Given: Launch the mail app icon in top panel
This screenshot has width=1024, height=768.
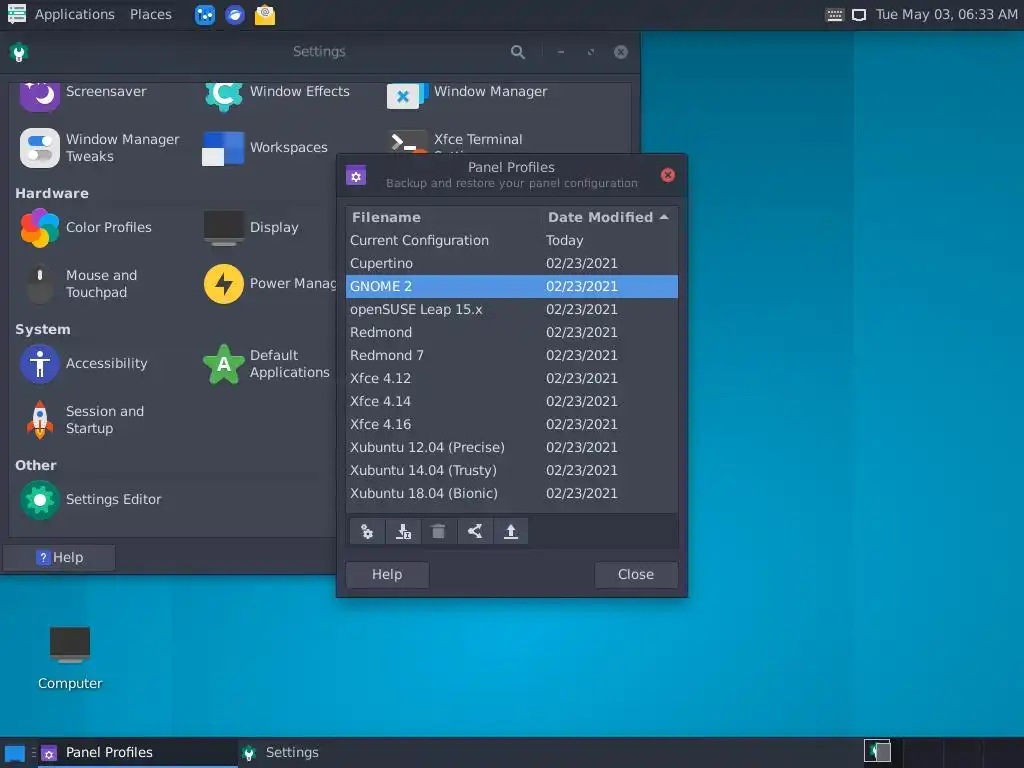Looking at the screenshot, I should coord(264,14).
